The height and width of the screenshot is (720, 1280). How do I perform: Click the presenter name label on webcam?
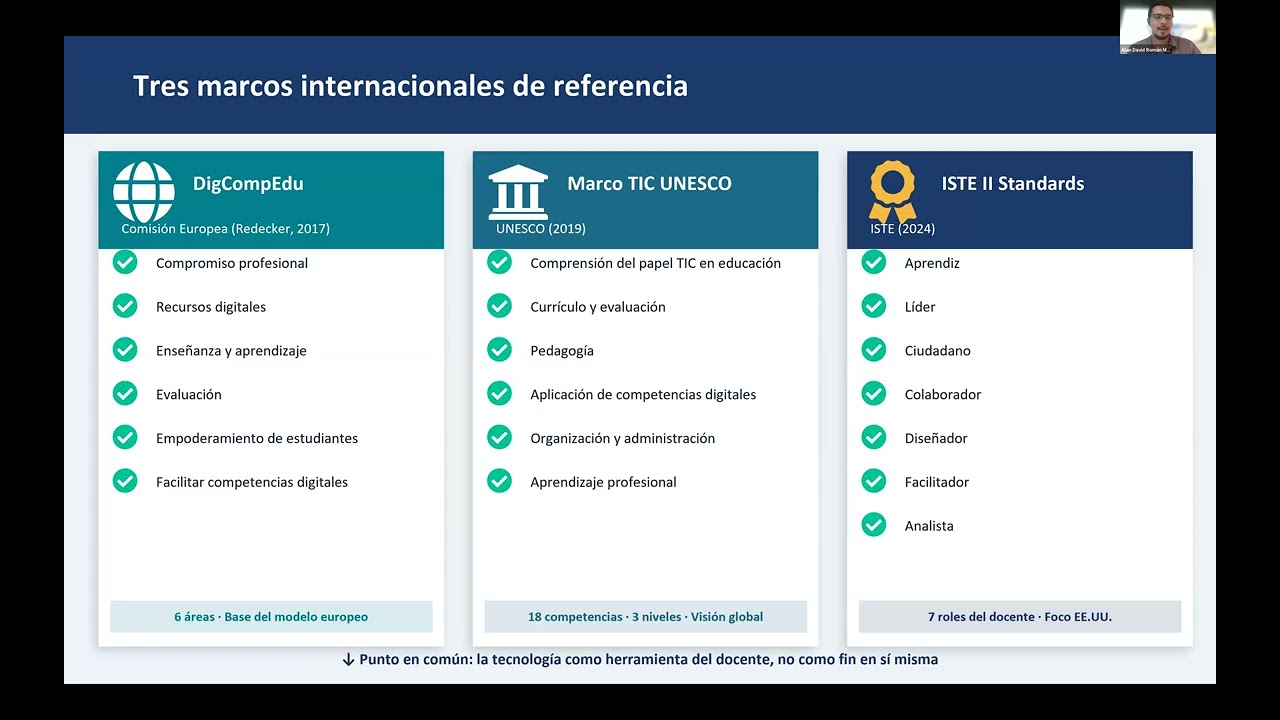(1145, 49)
